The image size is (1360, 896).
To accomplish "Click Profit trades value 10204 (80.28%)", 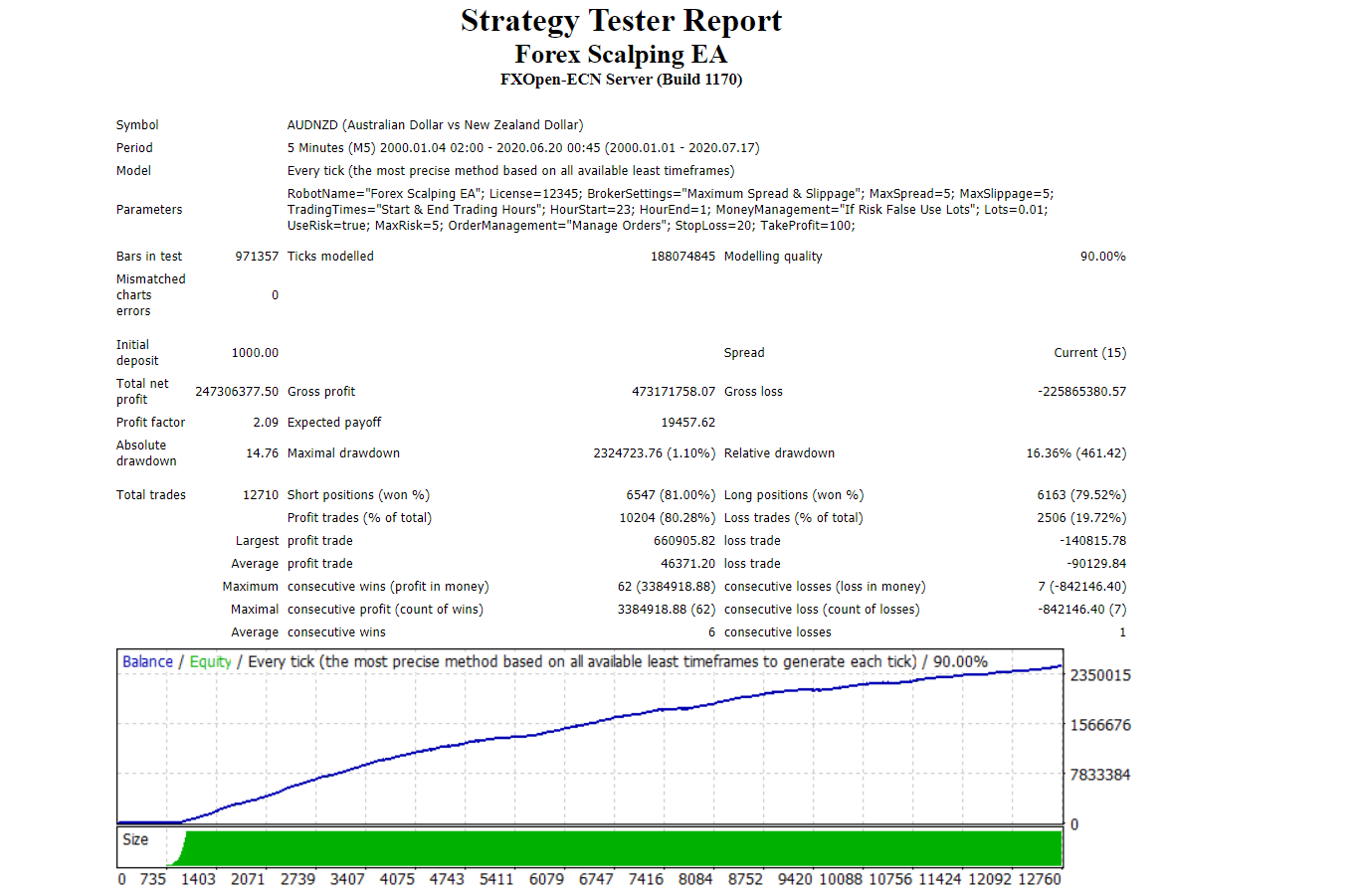I will [668, 518].
